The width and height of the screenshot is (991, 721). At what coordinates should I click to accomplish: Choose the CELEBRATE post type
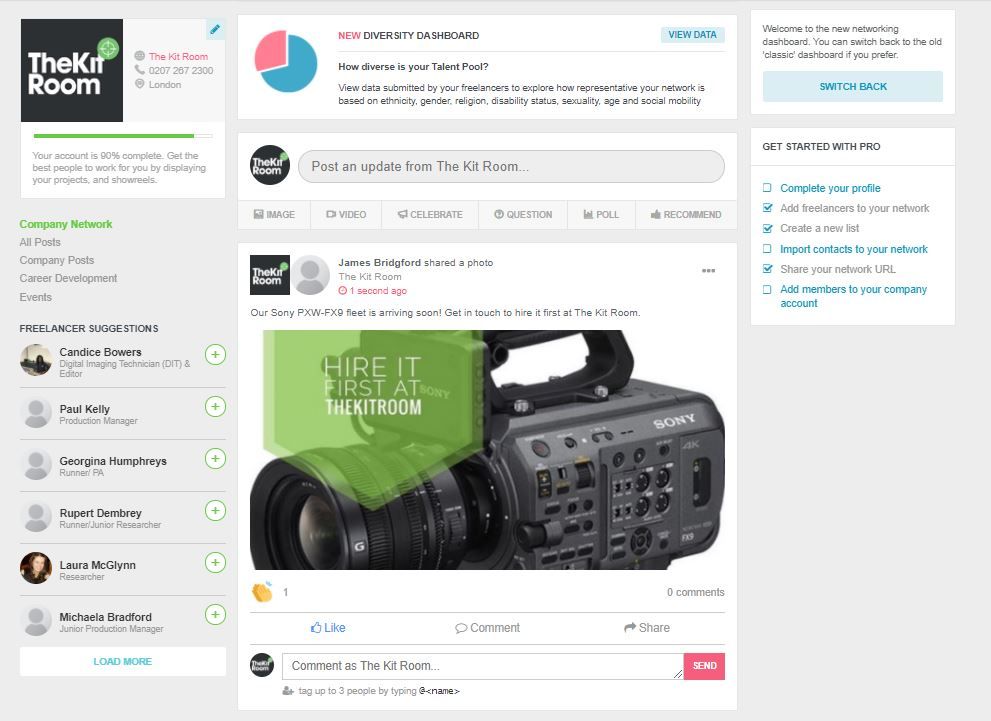[430, 215]
